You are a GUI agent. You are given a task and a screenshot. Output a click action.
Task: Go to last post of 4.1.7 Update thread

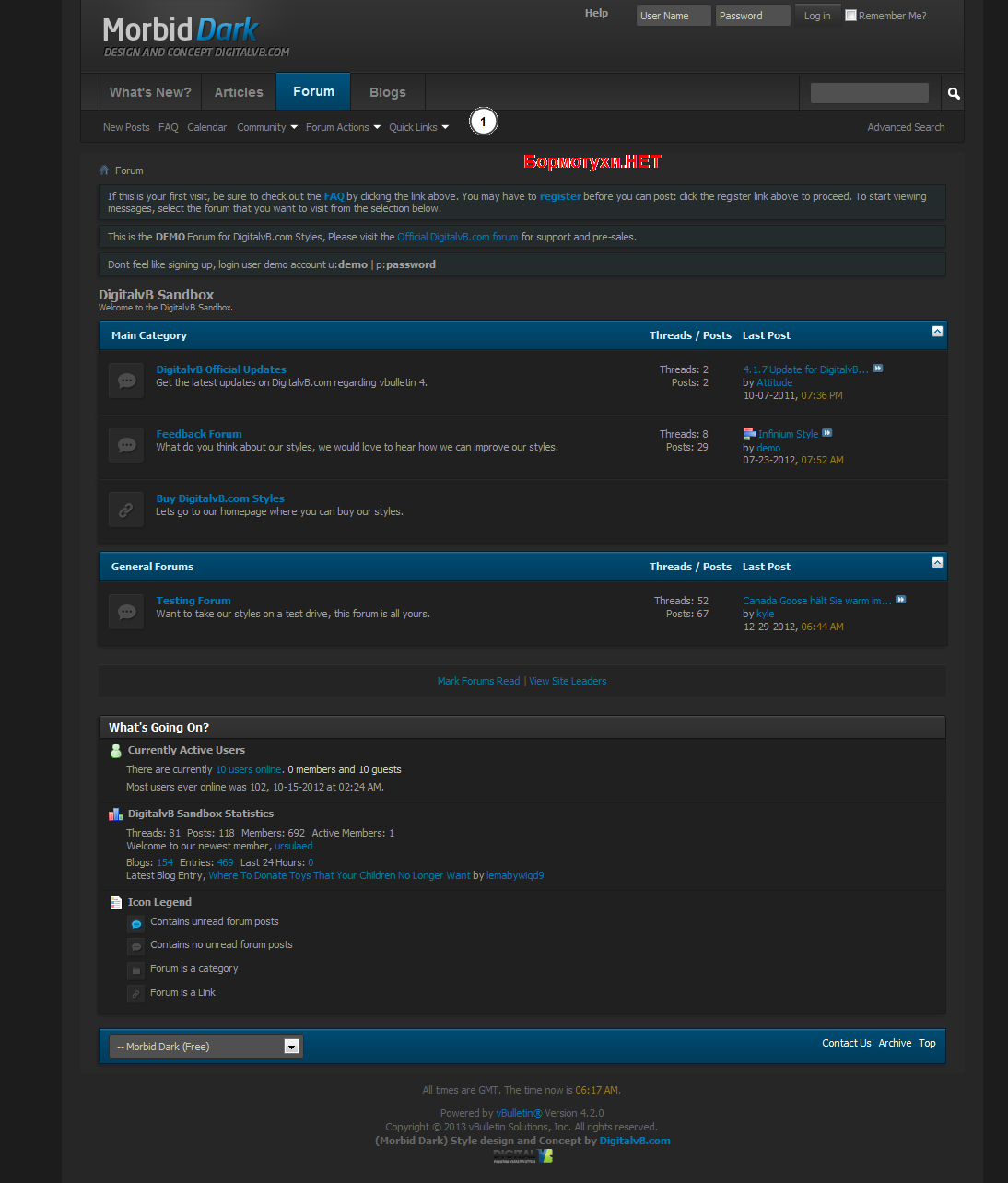tap(878, 369)
